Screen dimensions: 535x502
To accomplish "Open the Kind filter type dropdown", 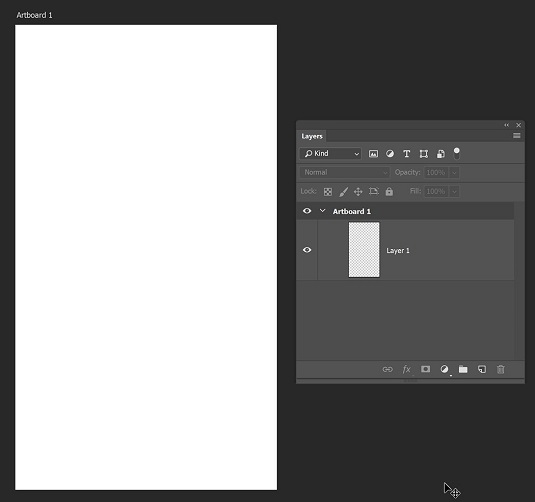I will click(330, 154).
